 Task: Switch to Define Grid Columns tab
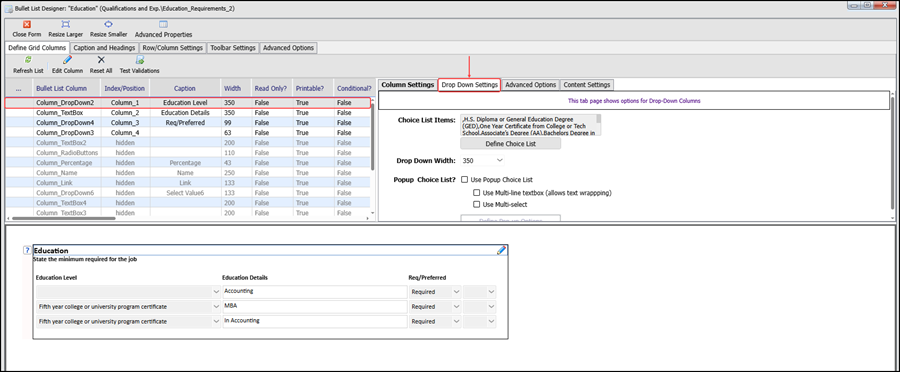point(37,48)
